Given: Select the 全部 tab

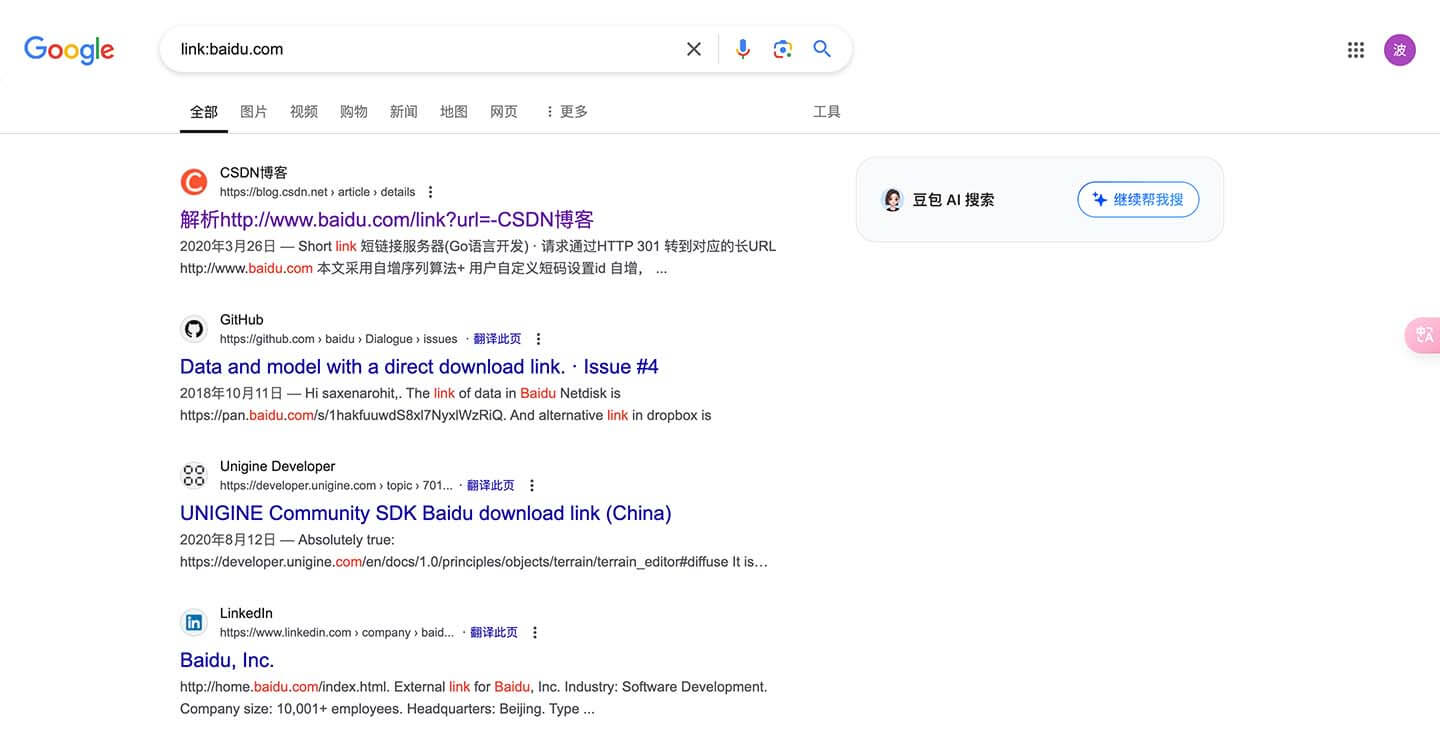Looking at the screenshot, I should point(204,111).
